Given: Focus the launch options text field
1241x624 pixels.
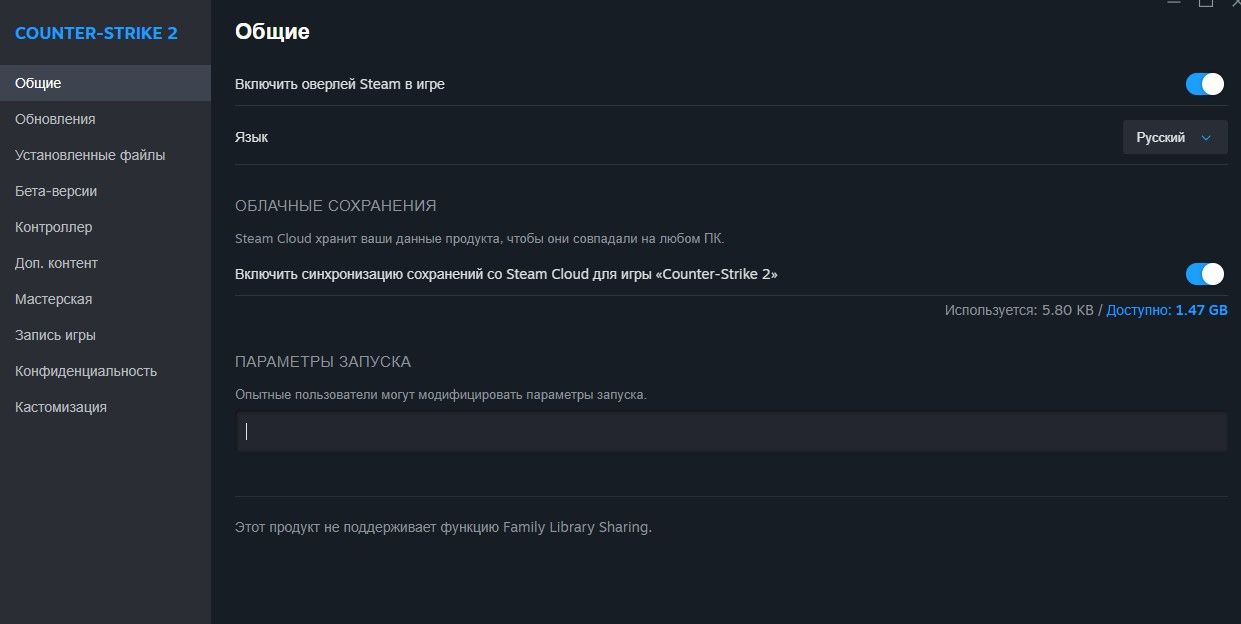Looking at the screenshot, I should point(731,432).
